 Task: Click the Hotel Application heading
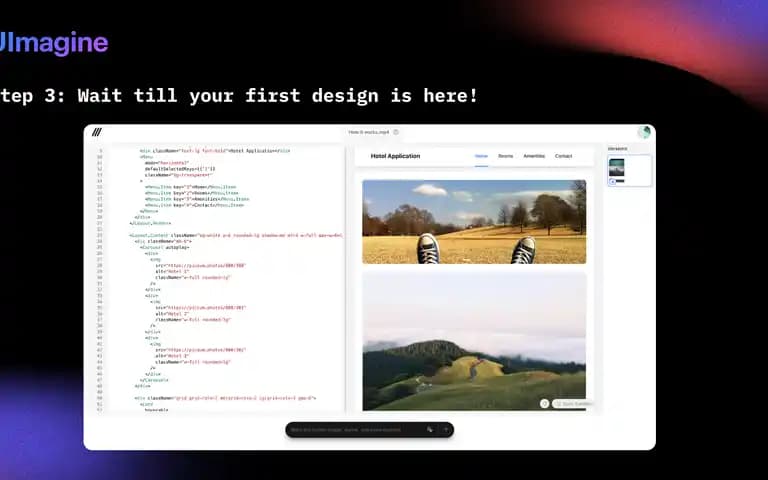coord(395,156)
